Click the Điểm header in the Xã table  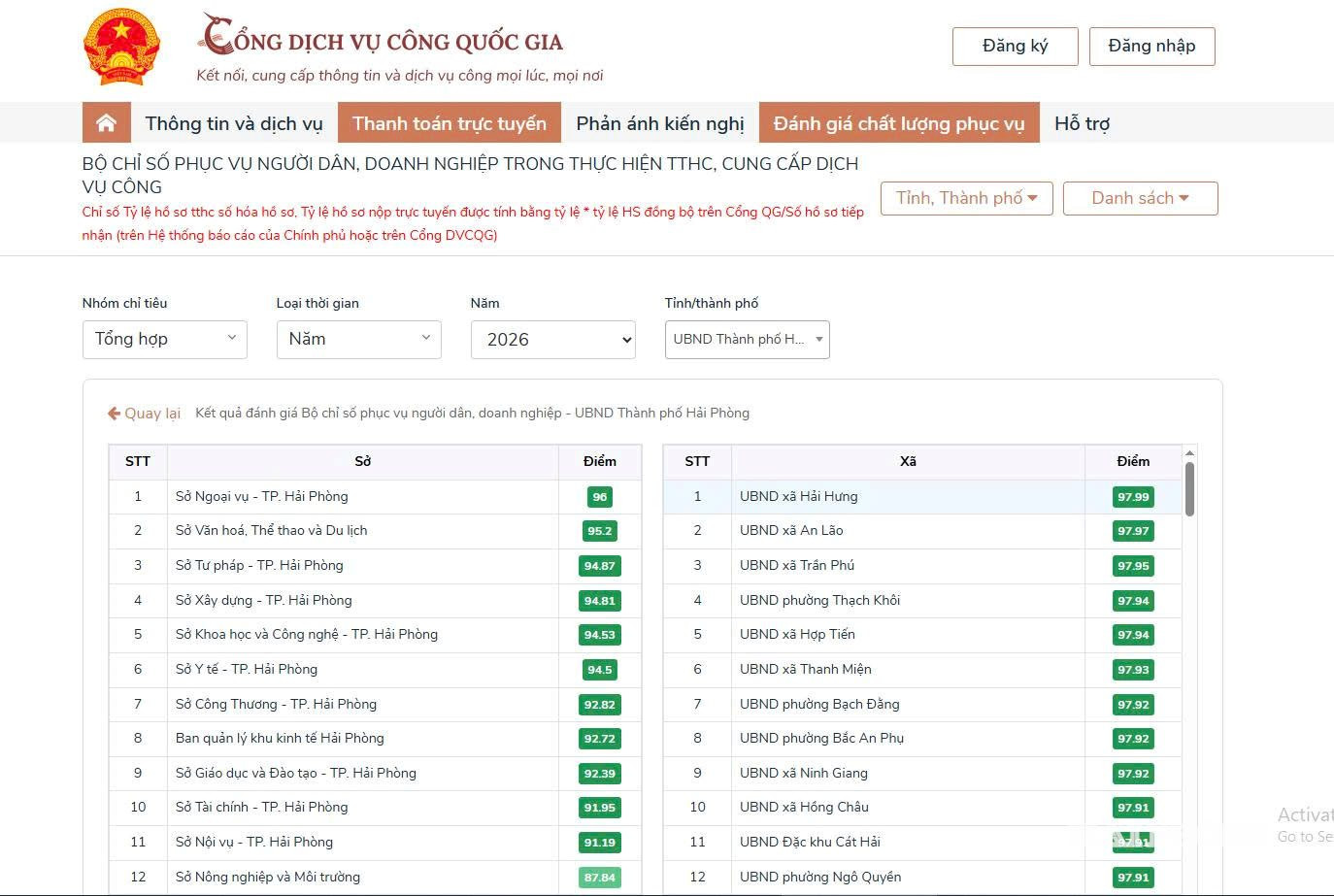click(1133, 462)
